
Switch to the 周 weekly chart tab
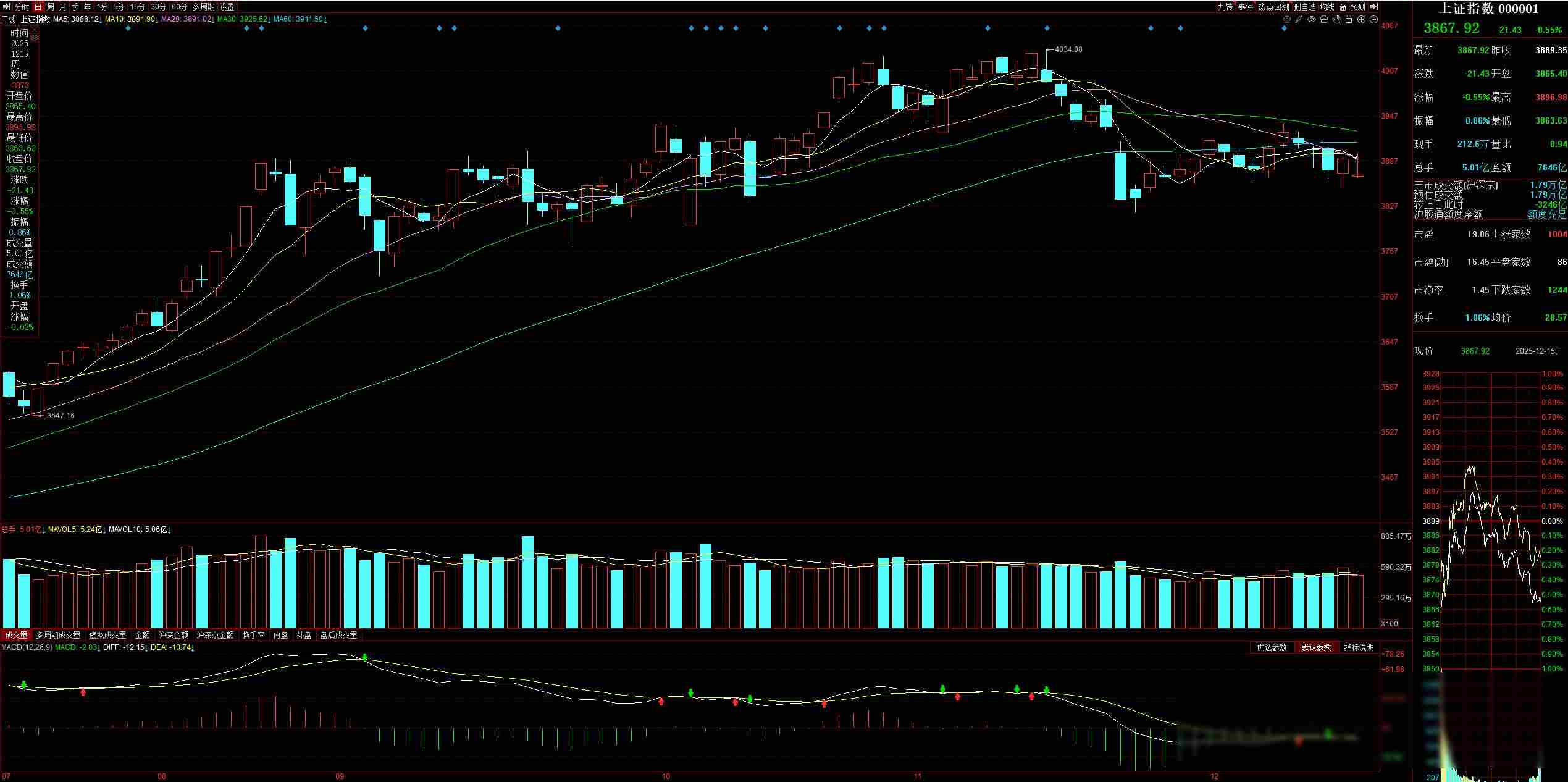coord(51,7)
